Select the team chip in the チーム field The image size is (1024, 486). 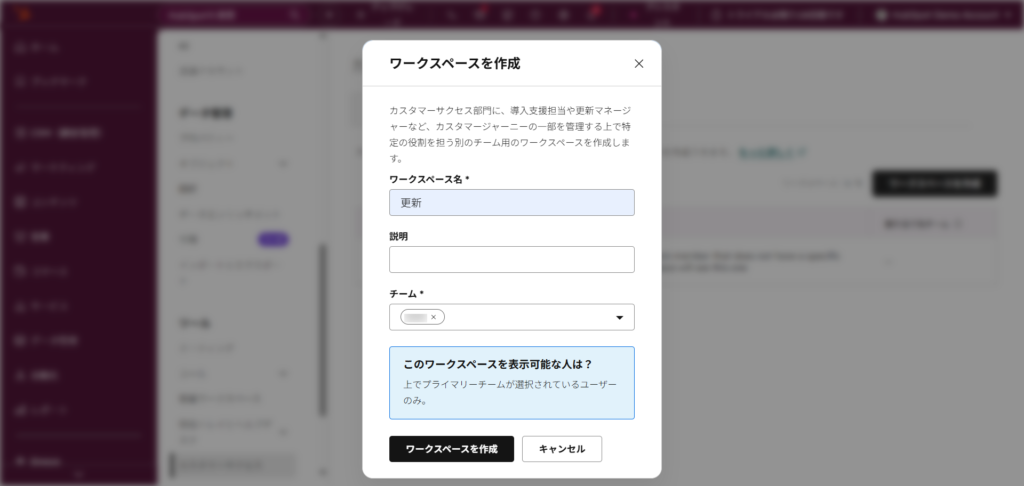(x=422, y=317)
